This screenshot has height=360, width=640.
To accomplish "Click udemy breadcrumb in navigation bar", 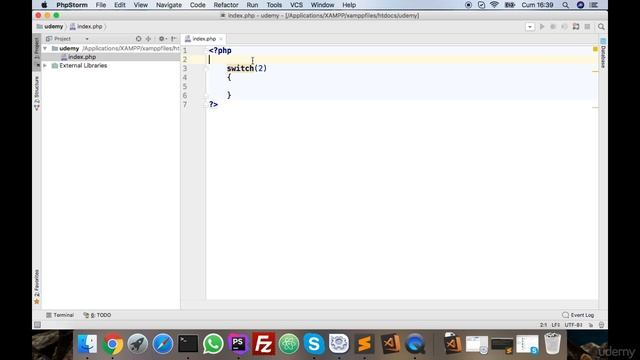I will (x=50, y=27).
